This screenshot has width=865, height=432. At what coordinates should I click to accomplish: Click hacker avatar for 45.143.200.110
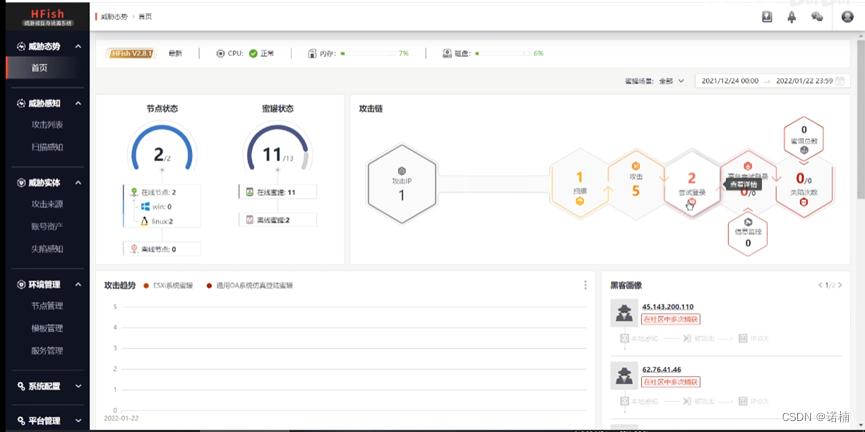click(x=624, y=313)
